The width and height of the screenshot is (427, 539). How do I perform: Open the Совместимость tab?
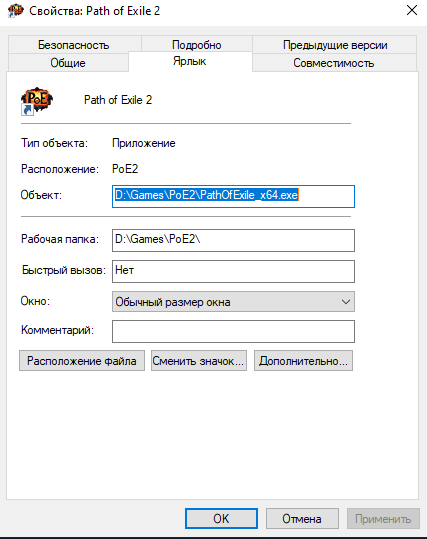(334, 63)
